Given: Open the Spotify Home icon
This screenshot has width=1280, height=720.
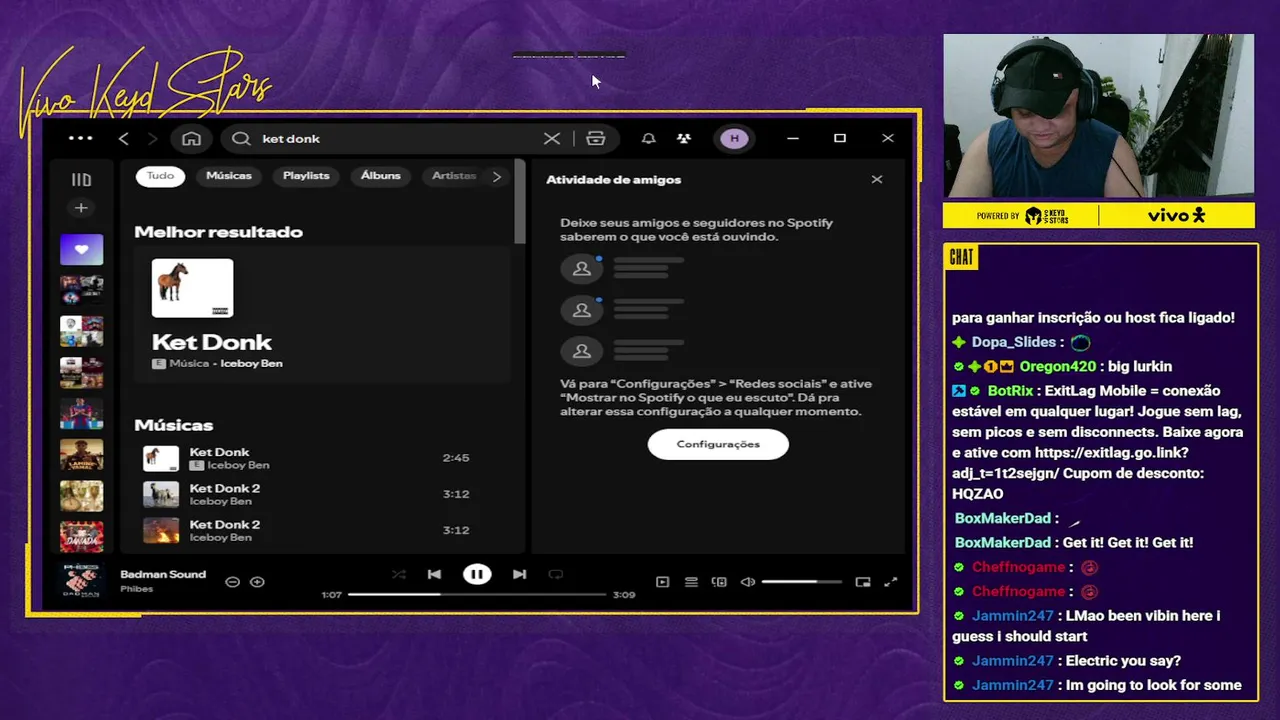Looking at the screenshot, I should [x=192, y=139].
